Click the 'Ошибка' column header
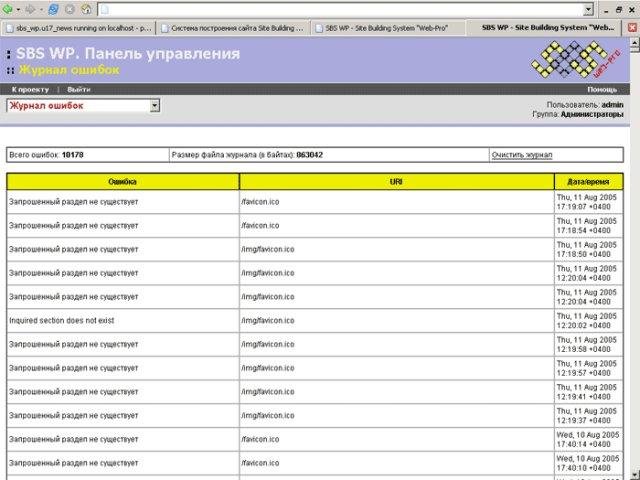640x480 pixels. [x=122, y=182]
